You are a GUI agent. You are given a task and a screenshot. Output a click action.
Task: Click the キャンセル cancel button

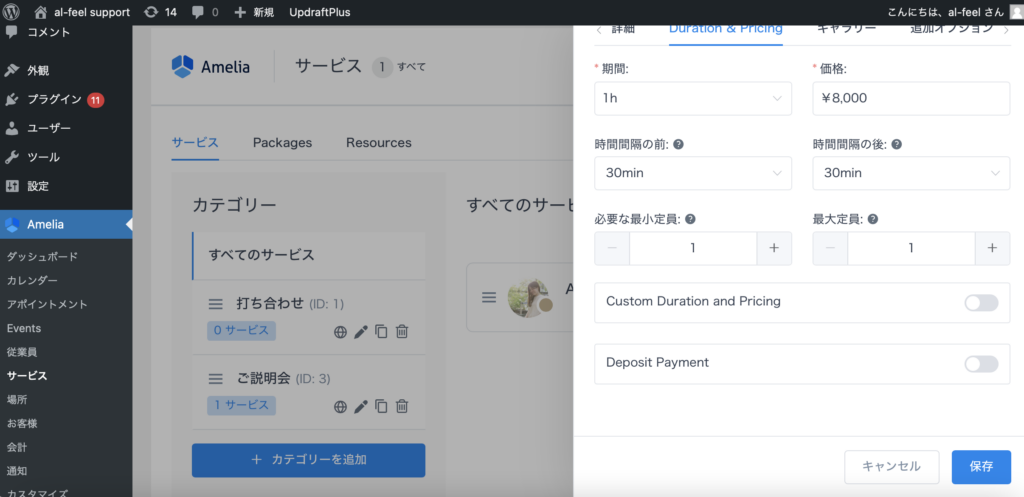[890, 467]
